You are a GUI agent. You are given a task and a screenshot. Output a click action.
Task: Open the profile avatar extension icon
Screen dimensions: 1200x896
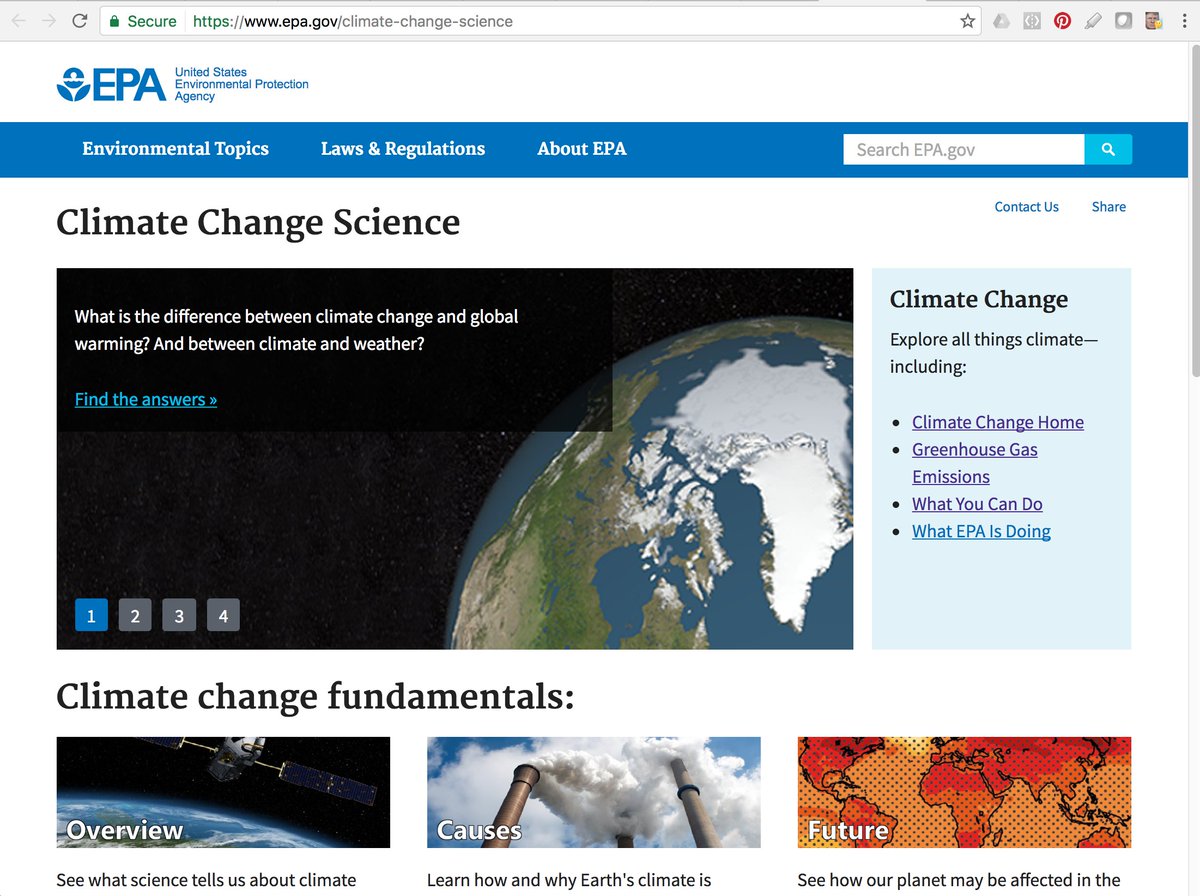tap(1153, 21)
